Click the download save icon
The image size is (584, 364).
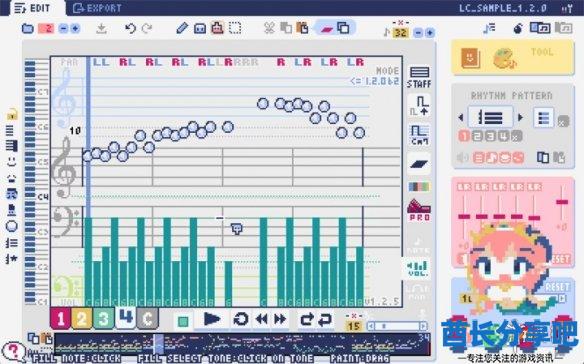[x=101, y=28]
